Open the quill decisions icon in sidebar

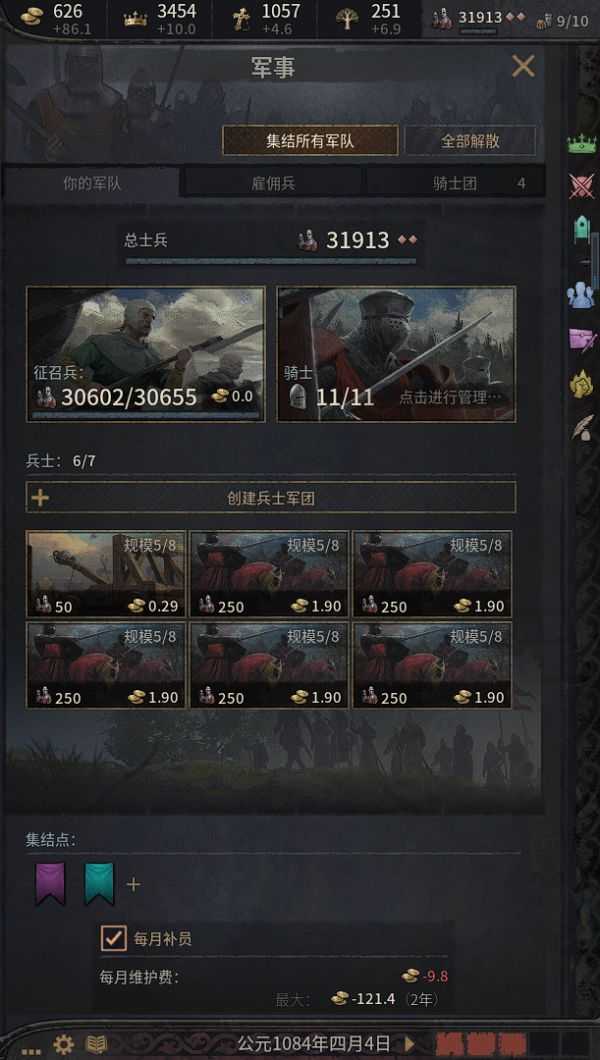pos(581,427)
